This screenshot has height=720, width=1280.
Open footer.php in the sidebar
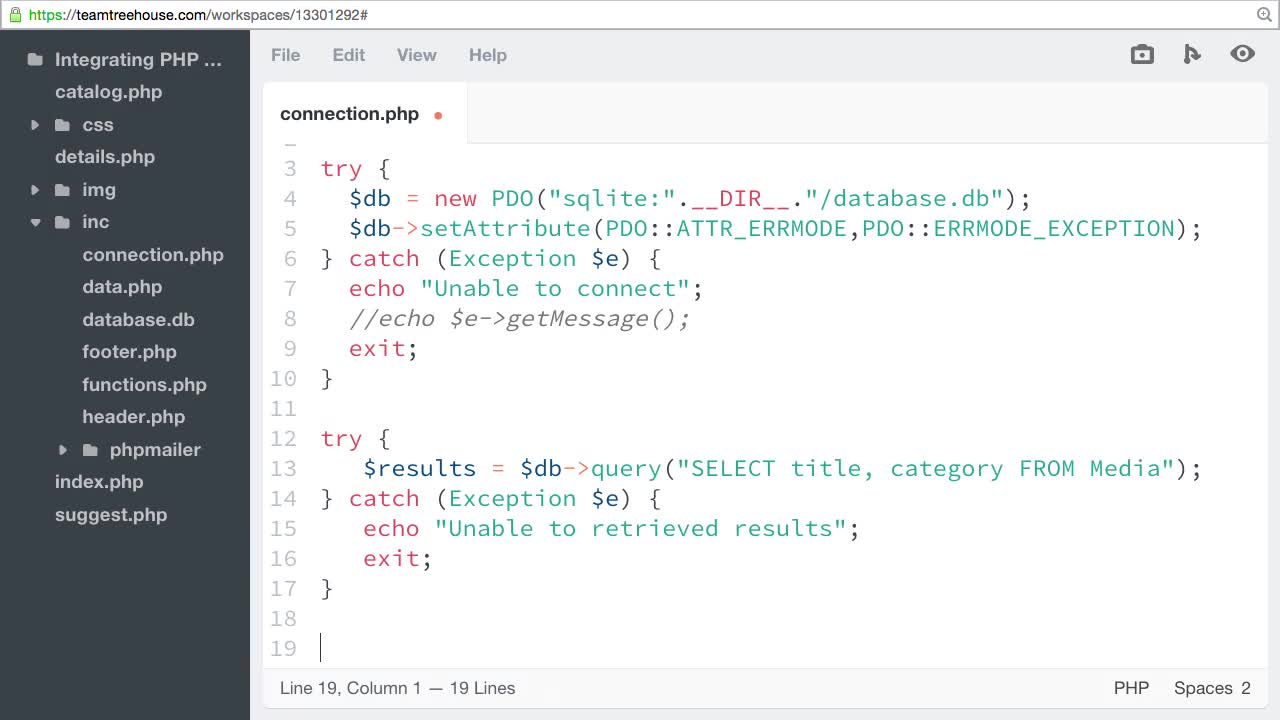click(129, 352)
